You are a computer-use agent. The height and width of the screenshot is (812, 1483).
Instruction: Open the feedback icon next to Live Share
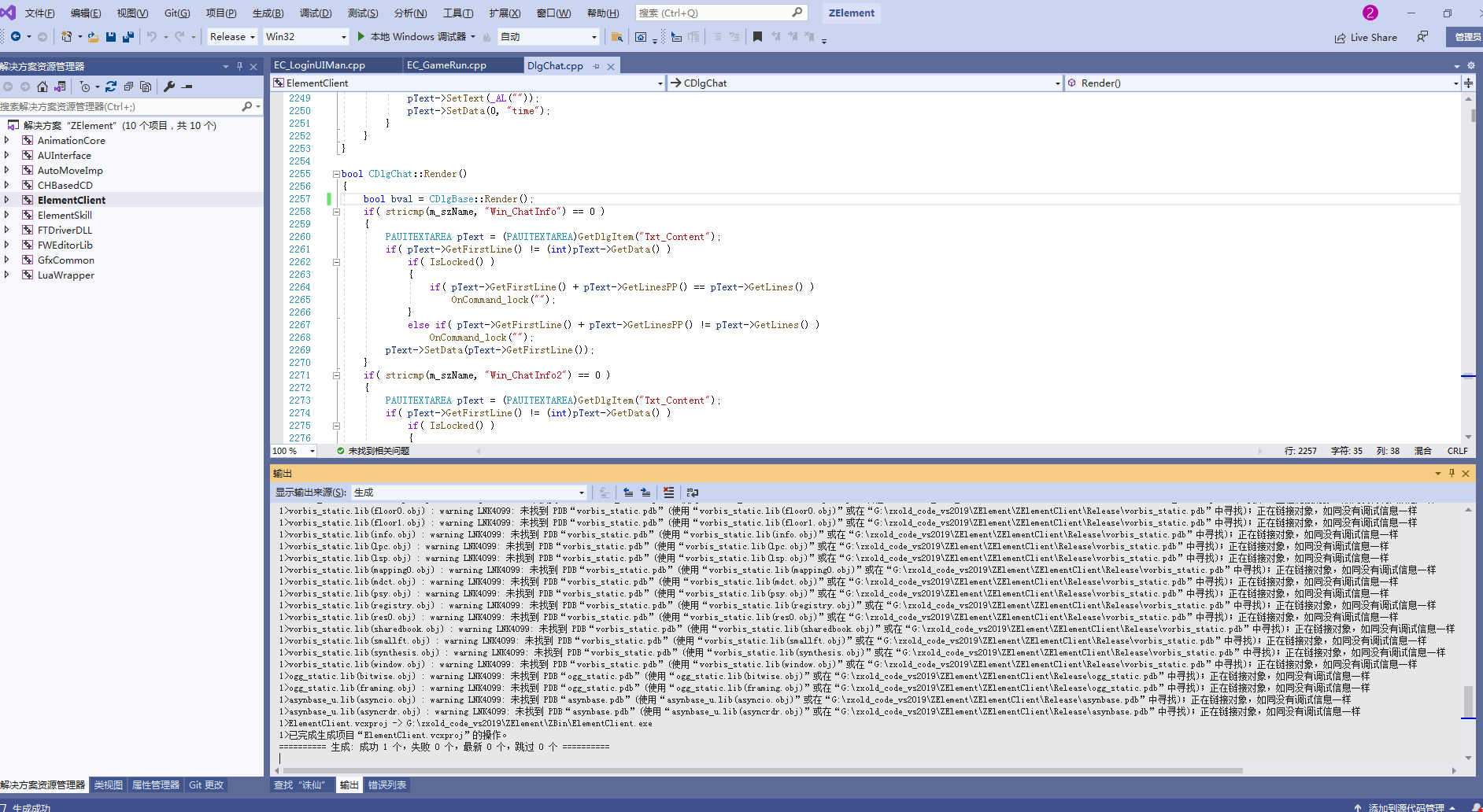[1422, 37]
